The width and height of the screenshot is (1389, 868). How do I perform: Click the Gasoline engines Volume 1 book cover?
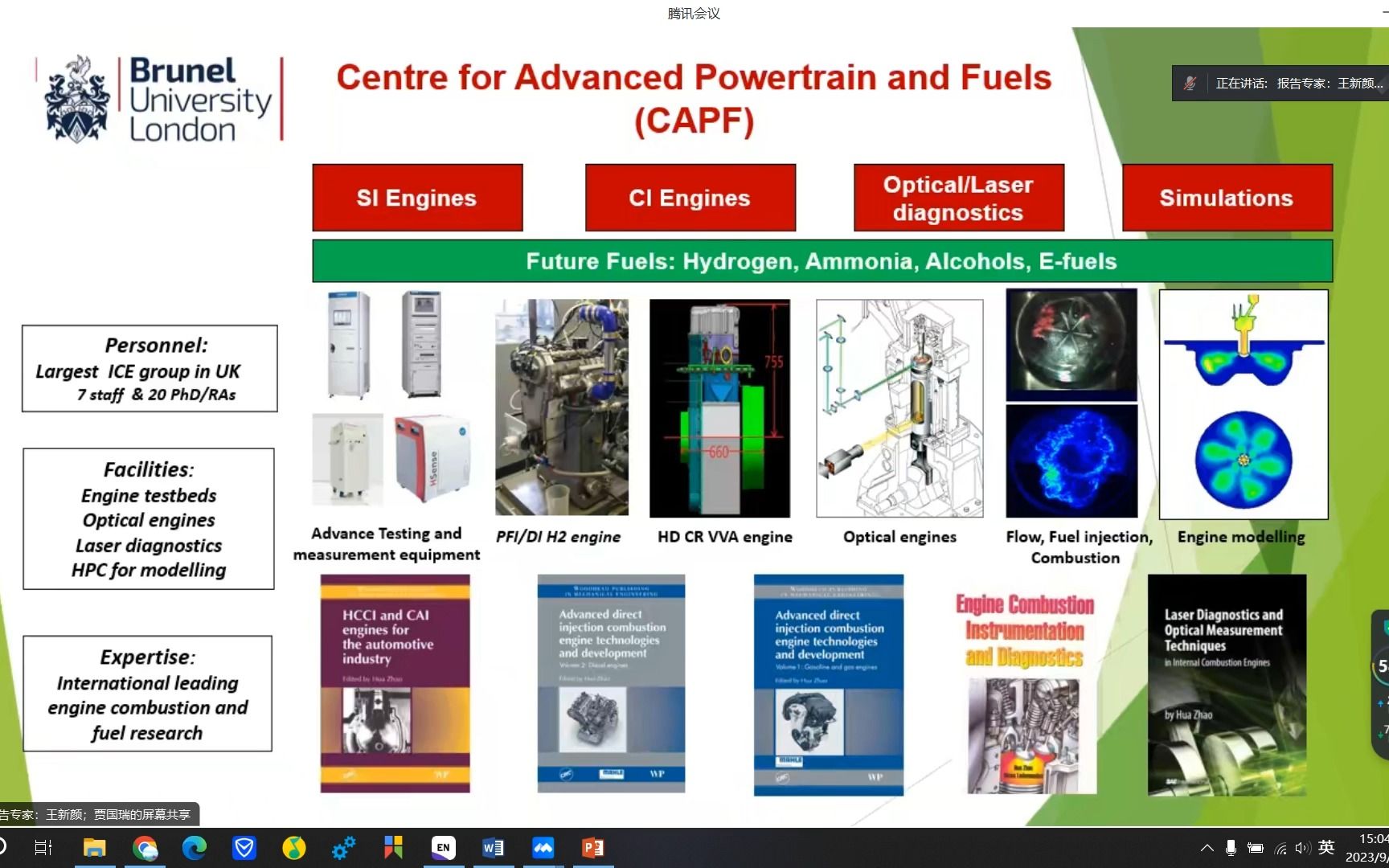[828, 685]
